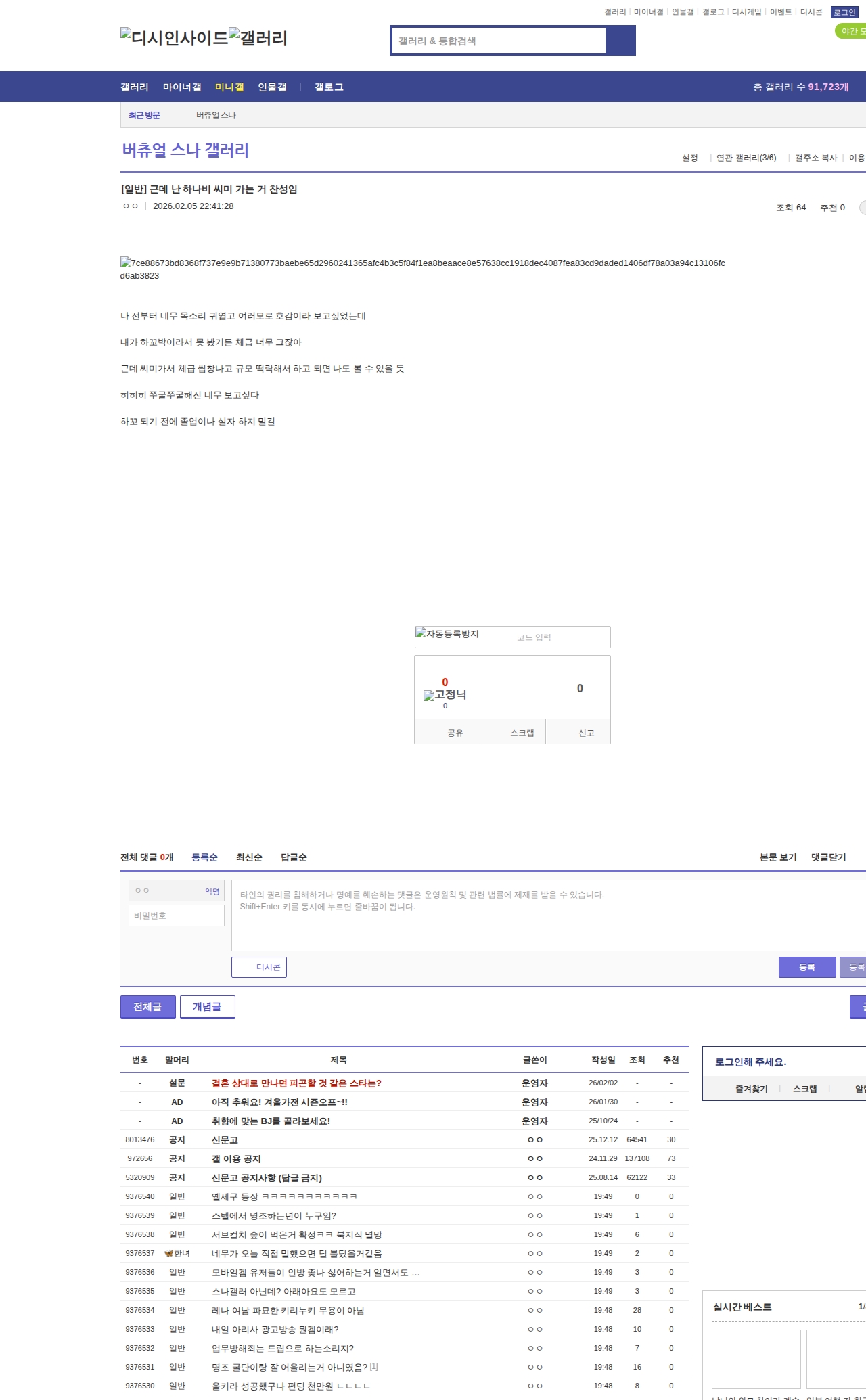Click the 공유 button
The width and height of the screenshot is (866, 1400).
(447, 732)
